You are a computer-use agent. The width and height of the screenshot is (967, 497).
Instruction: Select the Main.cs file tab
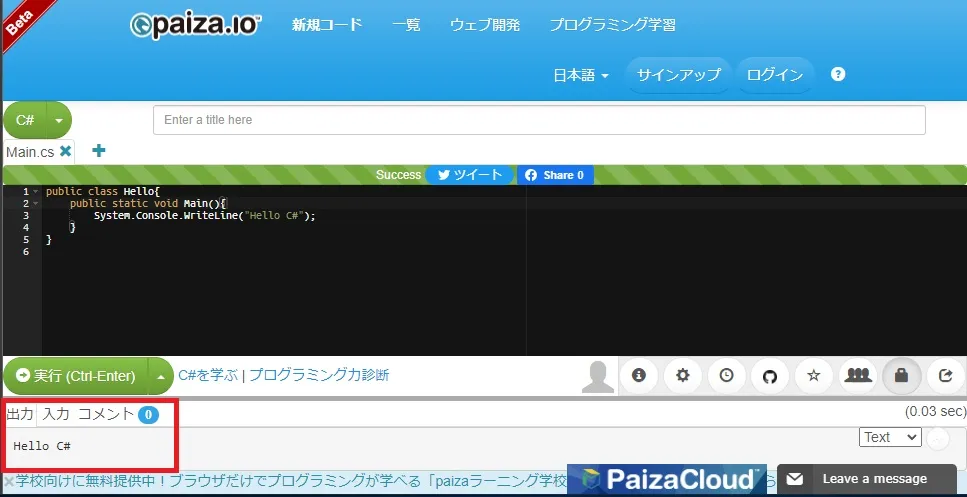(30, 152)
